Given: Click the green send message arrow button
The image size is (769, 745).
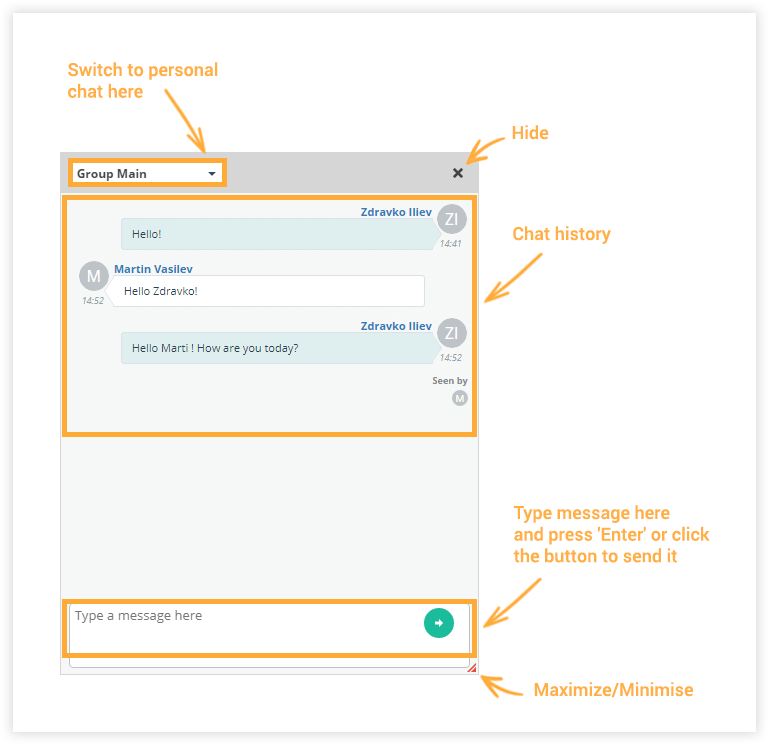Looking at the screenshot, I should [x=438, y=623].
